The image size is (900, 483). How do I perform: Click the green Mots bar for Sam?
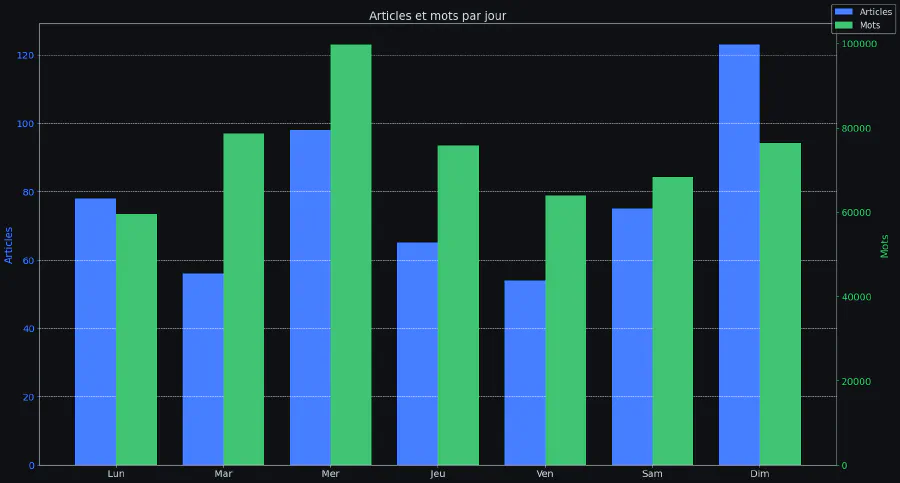point(673,321)
